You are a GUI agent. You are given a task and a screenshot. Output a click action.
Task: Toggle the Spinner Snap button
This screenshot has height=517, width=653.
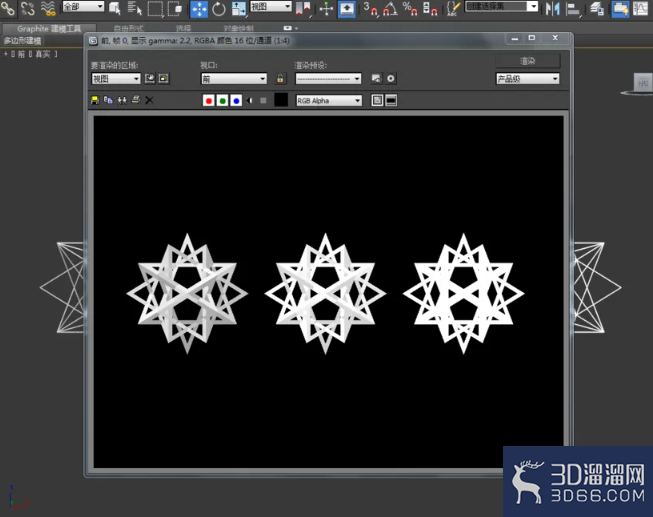[x=430, y=8]
